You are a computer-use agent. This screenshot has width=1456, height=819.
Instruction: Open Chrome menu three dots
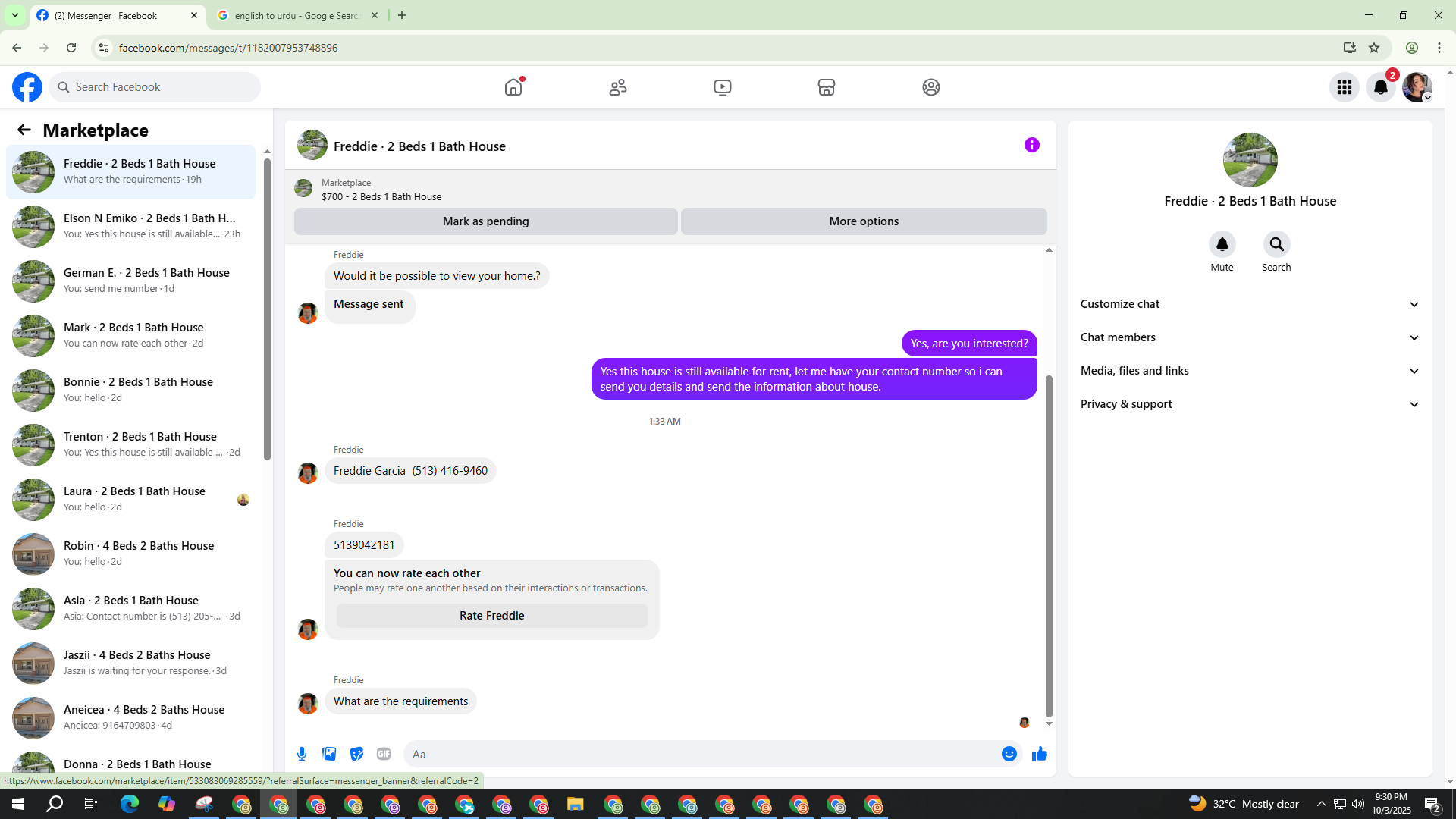pos(1439,48)
